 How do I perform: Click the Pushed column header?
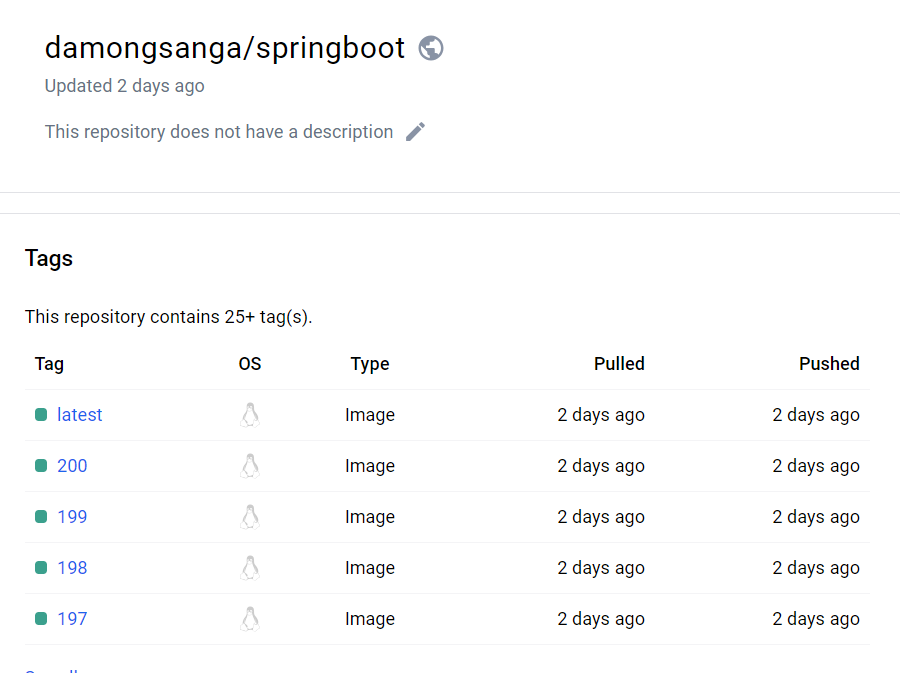tap(829, 364)
